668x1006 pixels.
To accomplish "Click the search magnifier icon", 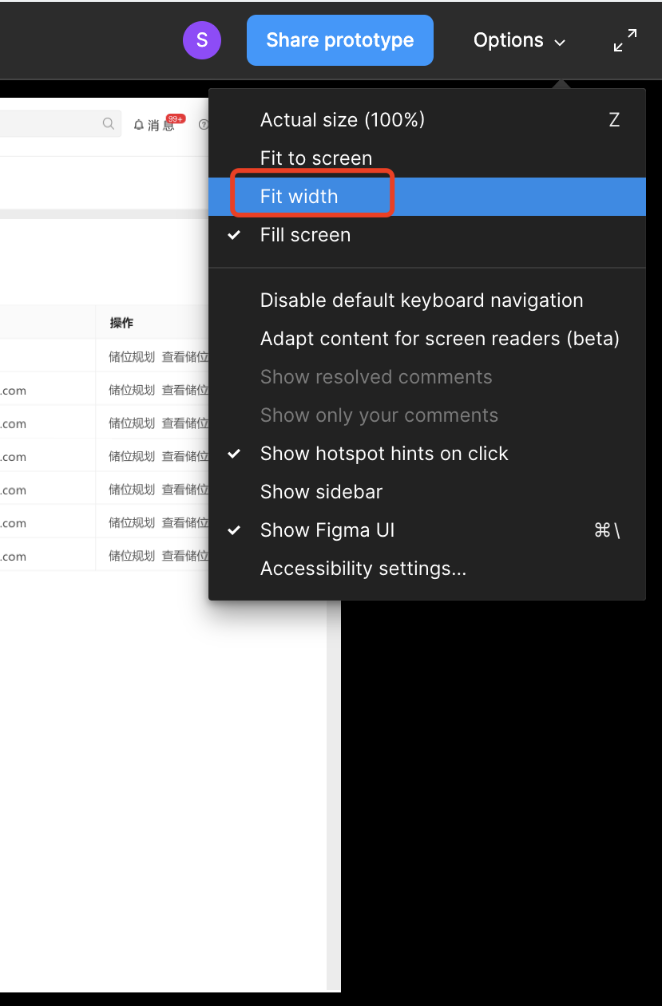I will point(108,124).
